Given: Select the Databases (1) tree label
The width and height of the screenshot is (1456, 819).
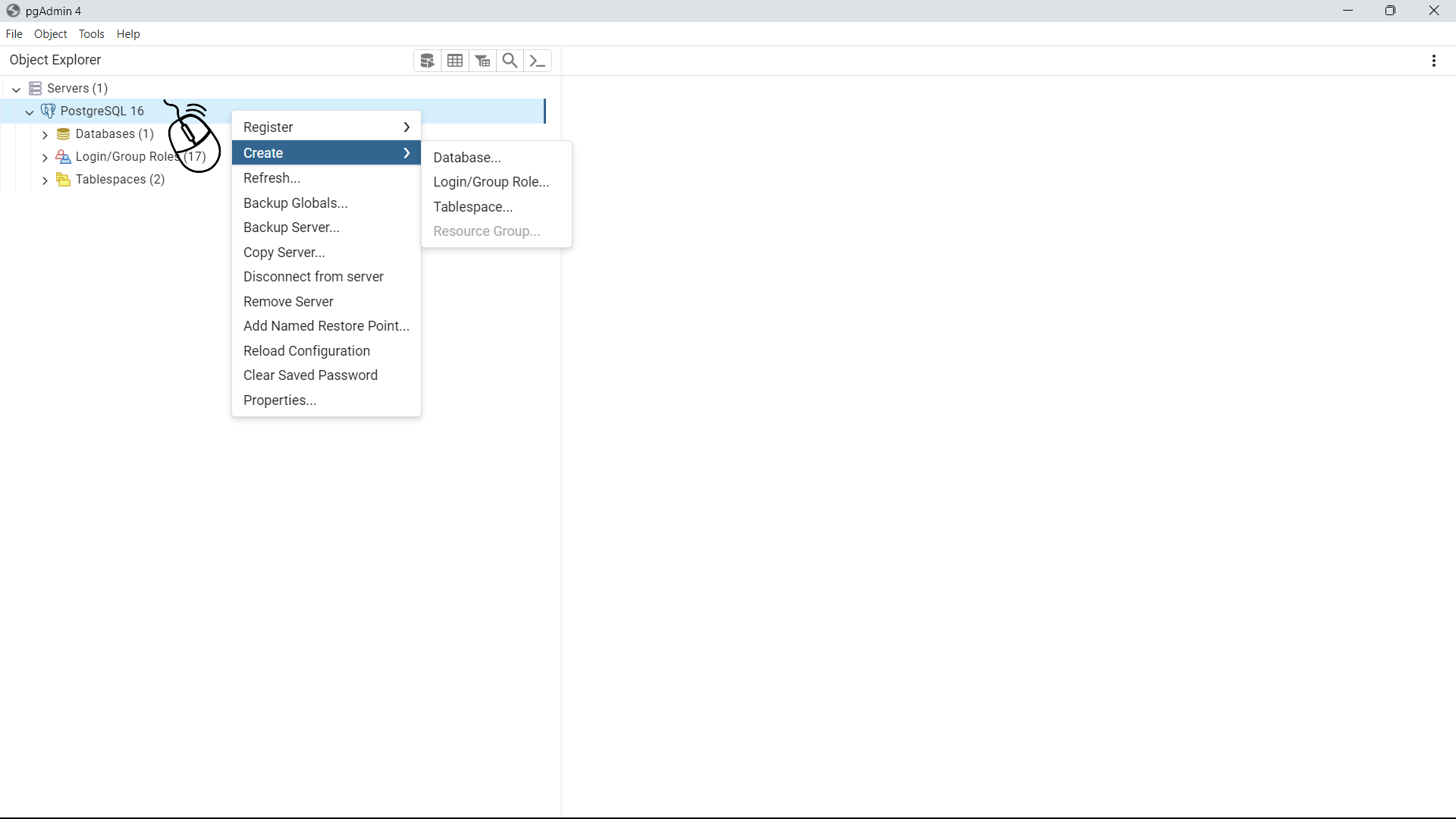Looking at the screenshot, I should click(x=115, y=134).
